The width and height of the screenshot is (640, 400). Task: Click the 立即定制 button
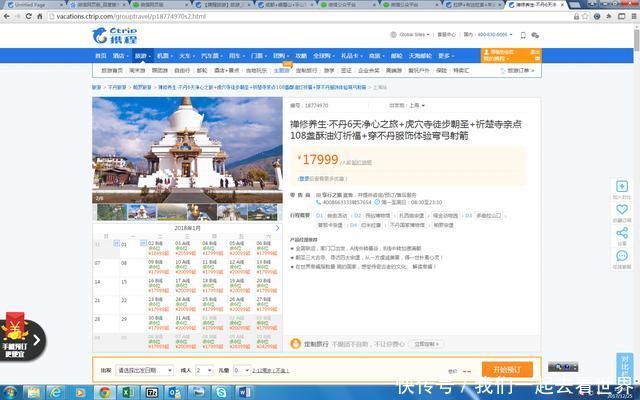(x=427, y=344)
